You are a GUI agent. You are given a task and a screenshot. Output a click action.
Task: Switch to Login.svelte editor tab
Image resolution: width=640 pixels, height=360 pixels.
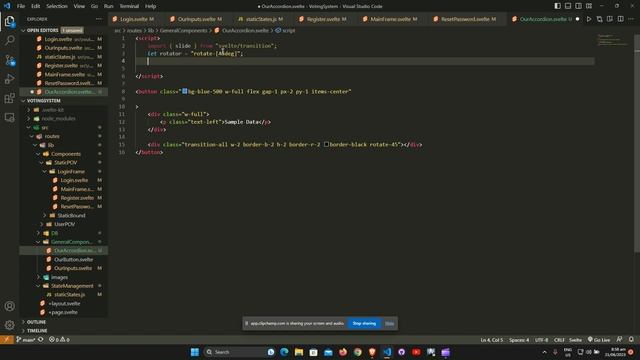coord(133,19)
